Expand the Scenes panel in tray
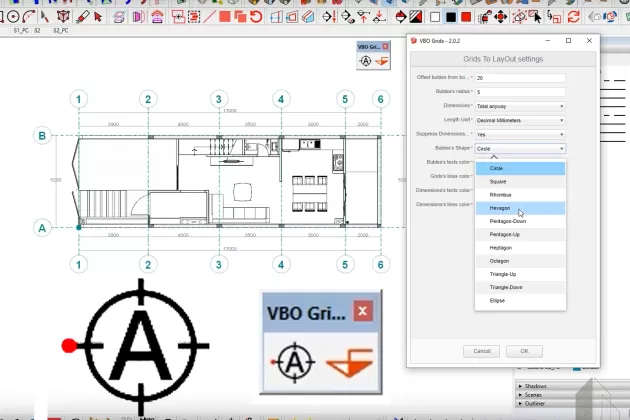Screen dimensions: 630x420 [533, 395]
